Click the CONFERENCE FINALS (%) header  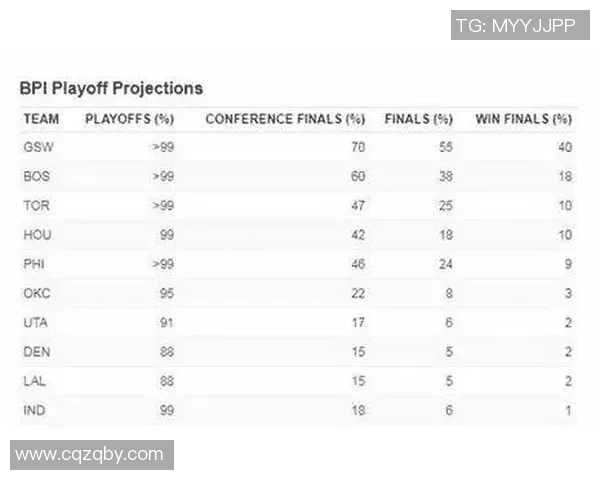[x=285, y=119]
